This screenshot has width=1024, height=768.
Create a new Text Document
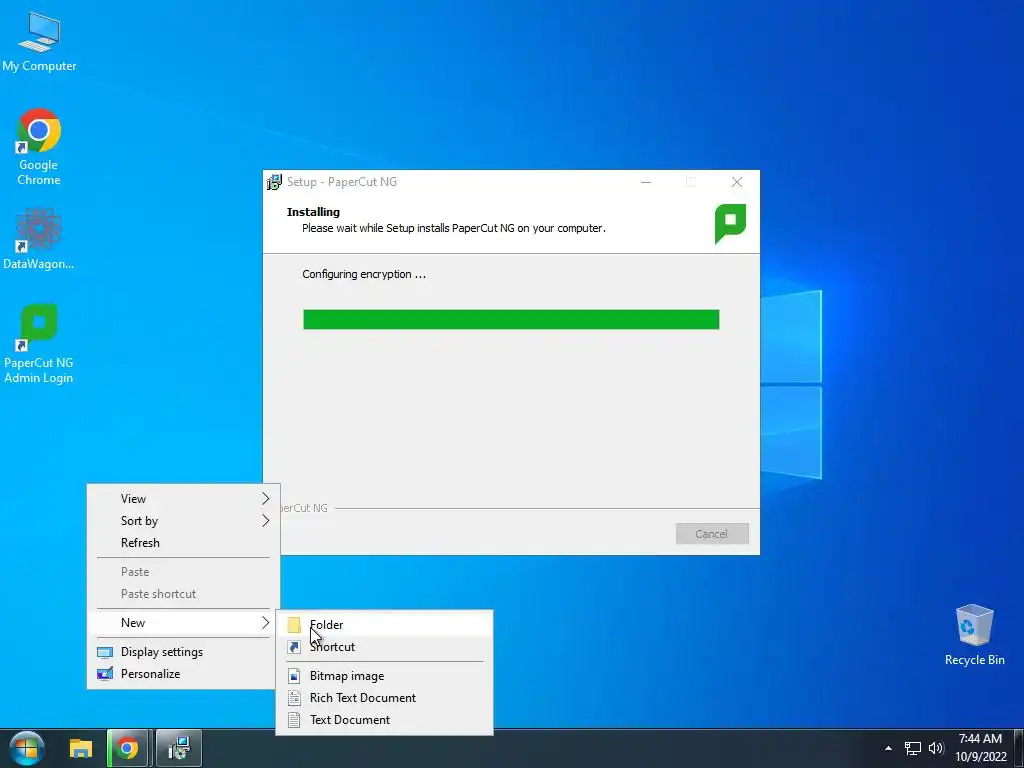tap(385, 720)
